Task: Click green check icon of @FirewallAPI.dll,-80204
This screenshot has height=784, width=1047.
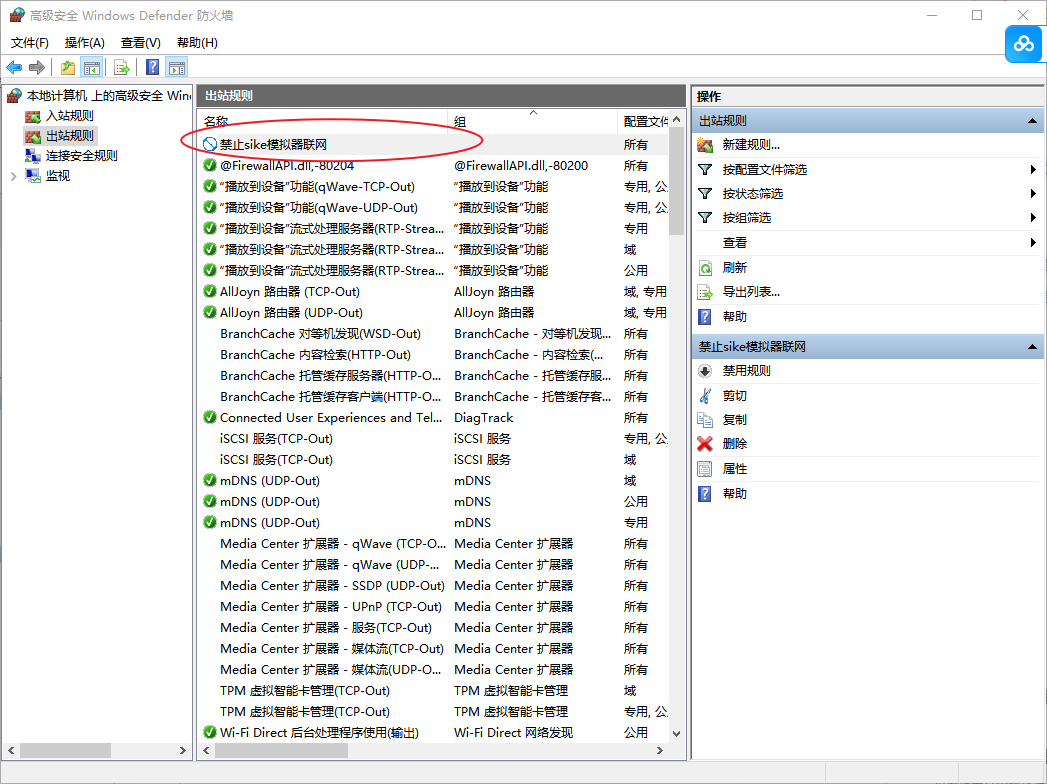Action: tap(210, 165)
